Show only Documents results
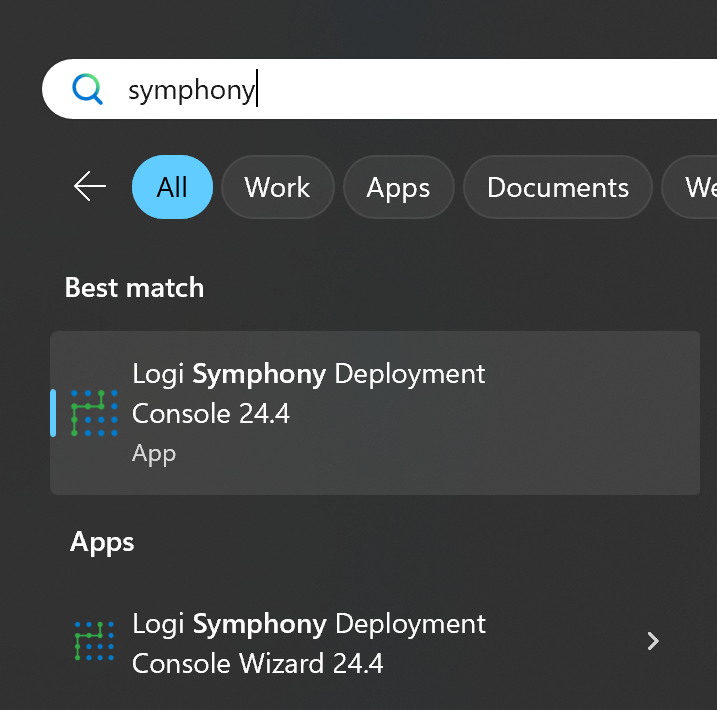717x710 pixels. (x=557, y=187)
